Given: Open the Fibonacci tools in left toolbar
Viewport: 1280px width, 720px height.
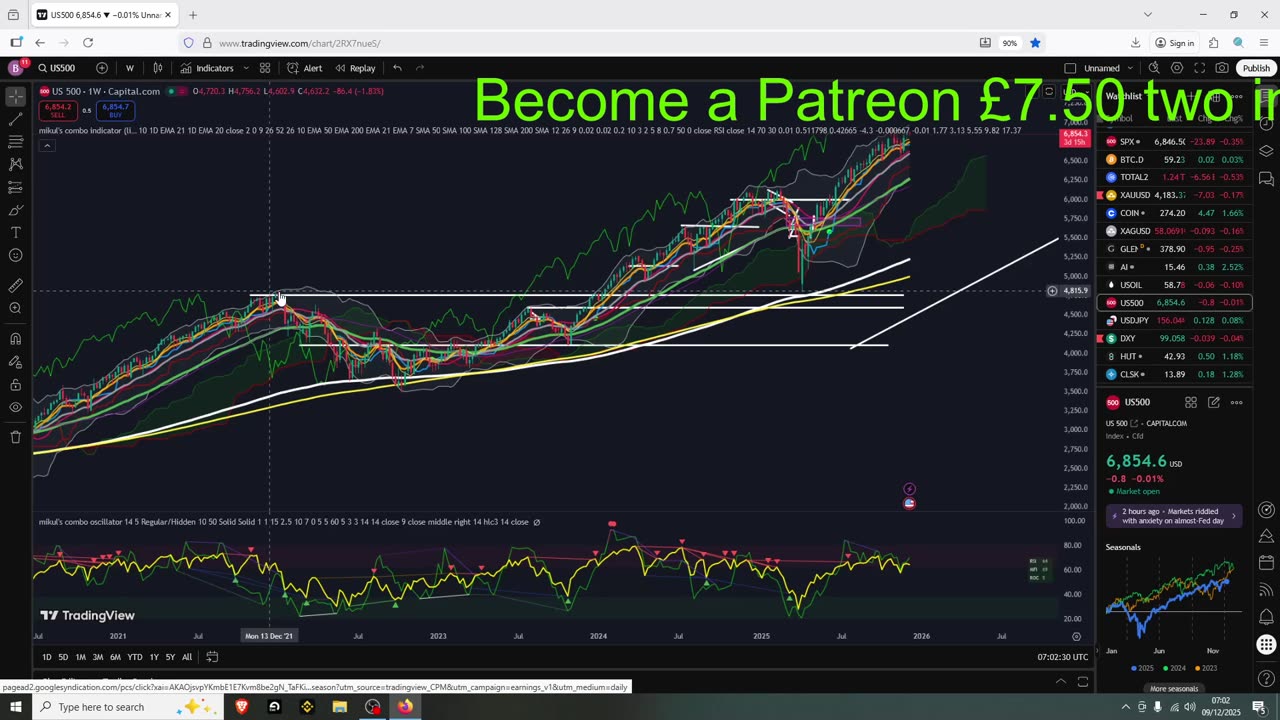Looking at the screenshot, I should tap(15, 142).
